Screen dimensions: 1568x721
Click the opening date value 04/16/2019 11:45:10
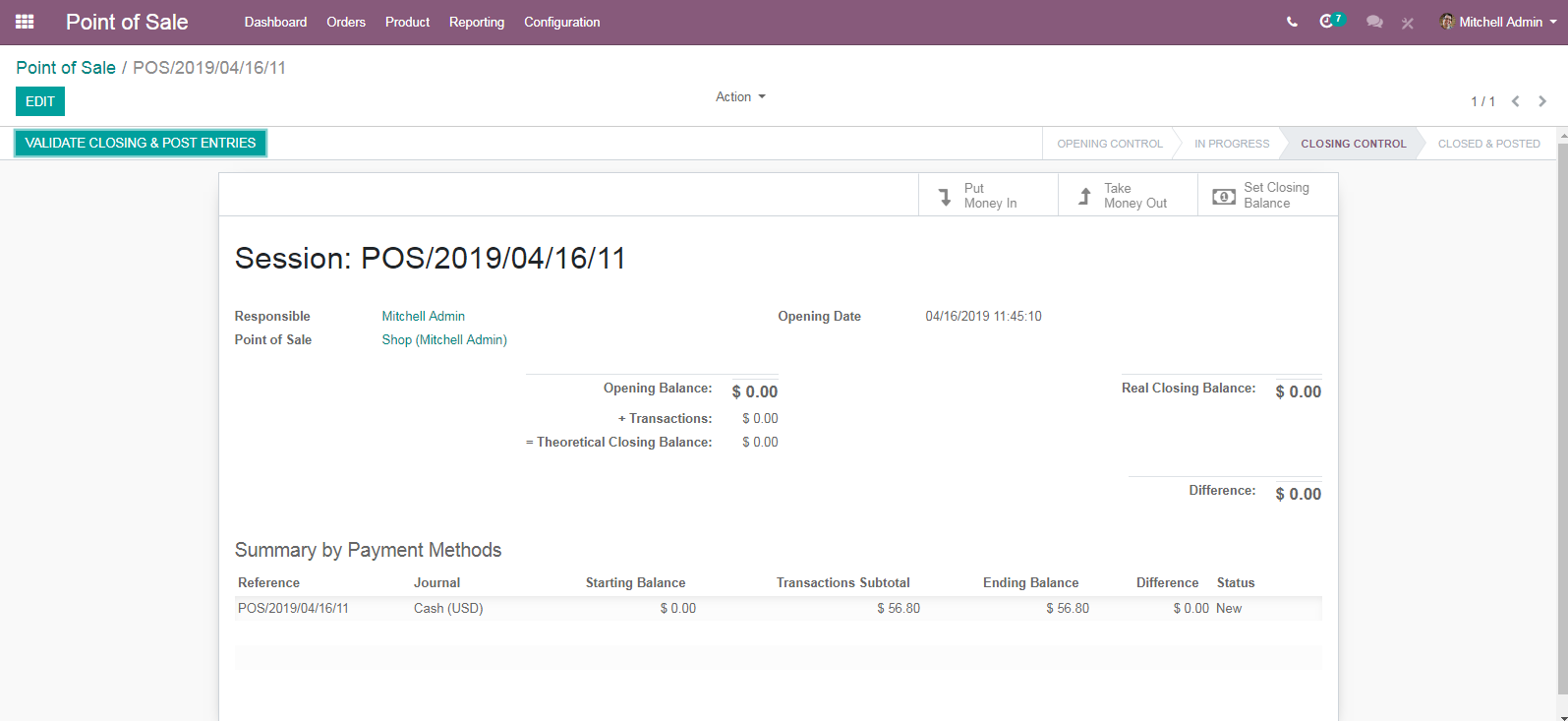click(x=983, y=316)
